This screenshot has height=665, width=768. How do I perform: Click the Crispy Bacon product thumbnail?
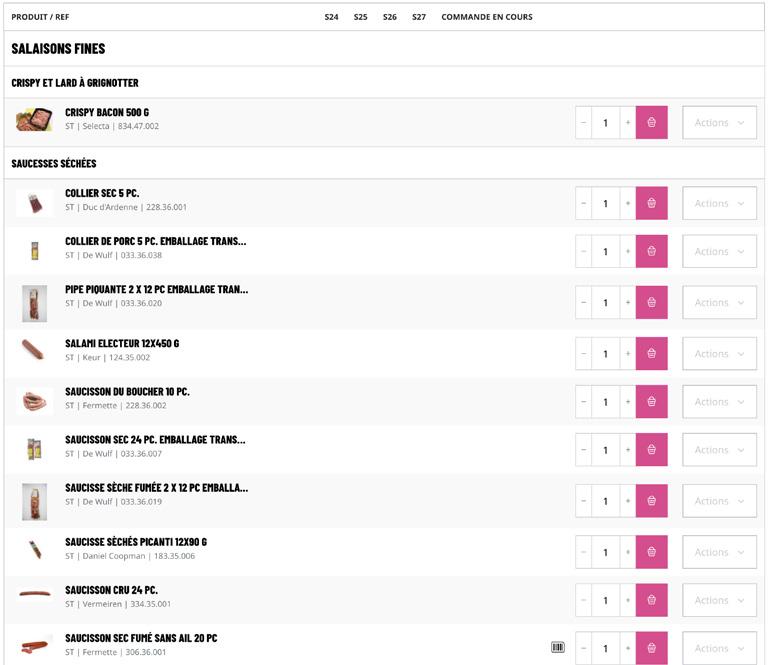tap(34, 120)
